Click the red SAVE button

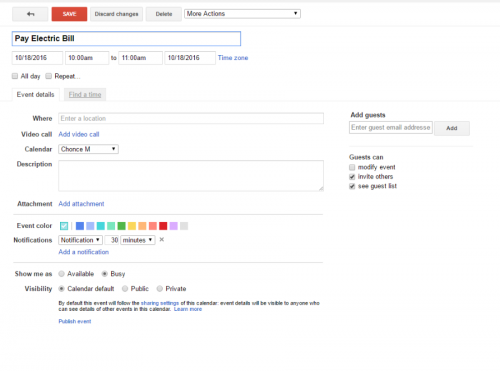point(69,14)
